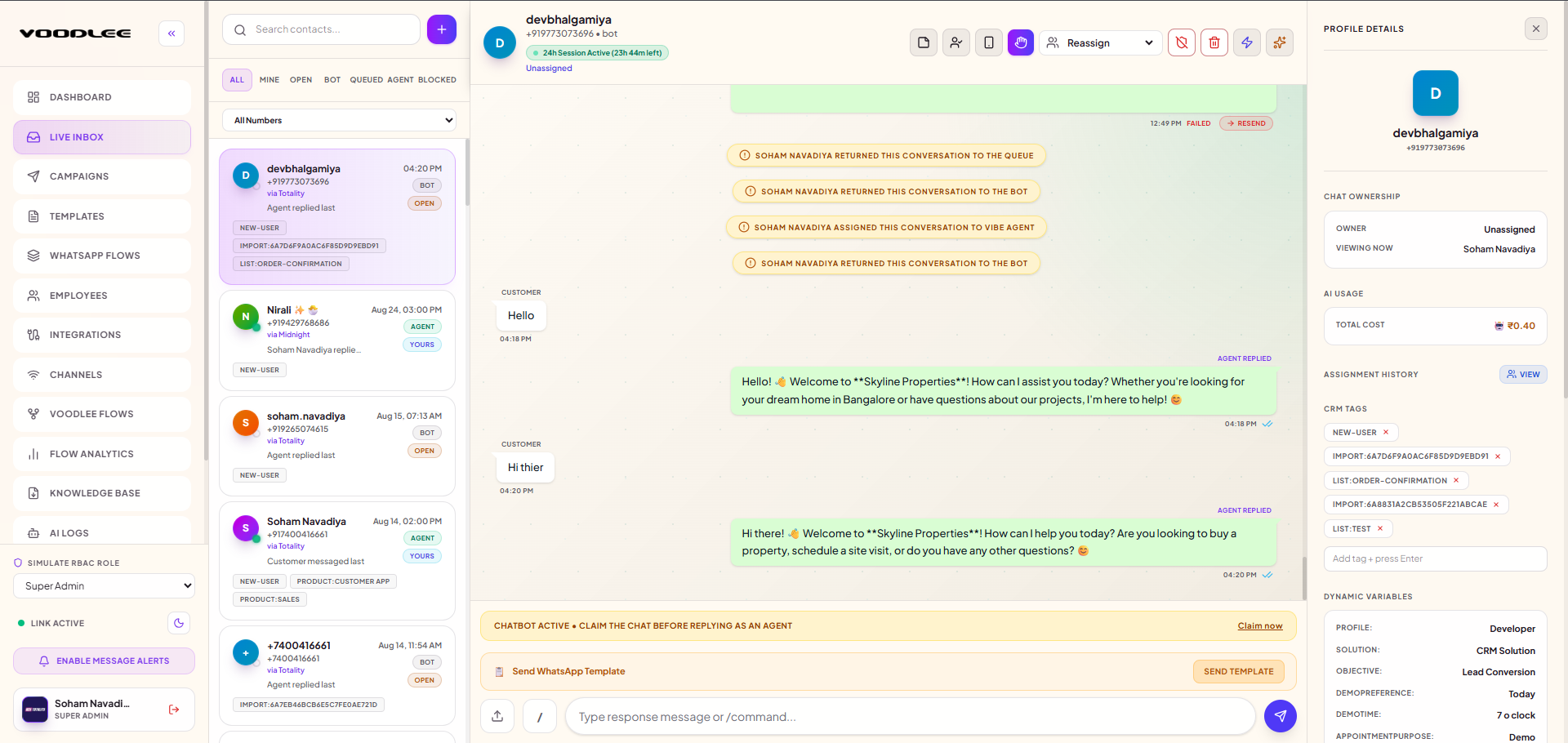
Task: Resend the failed message
Action: click(x=1246, y=123)
